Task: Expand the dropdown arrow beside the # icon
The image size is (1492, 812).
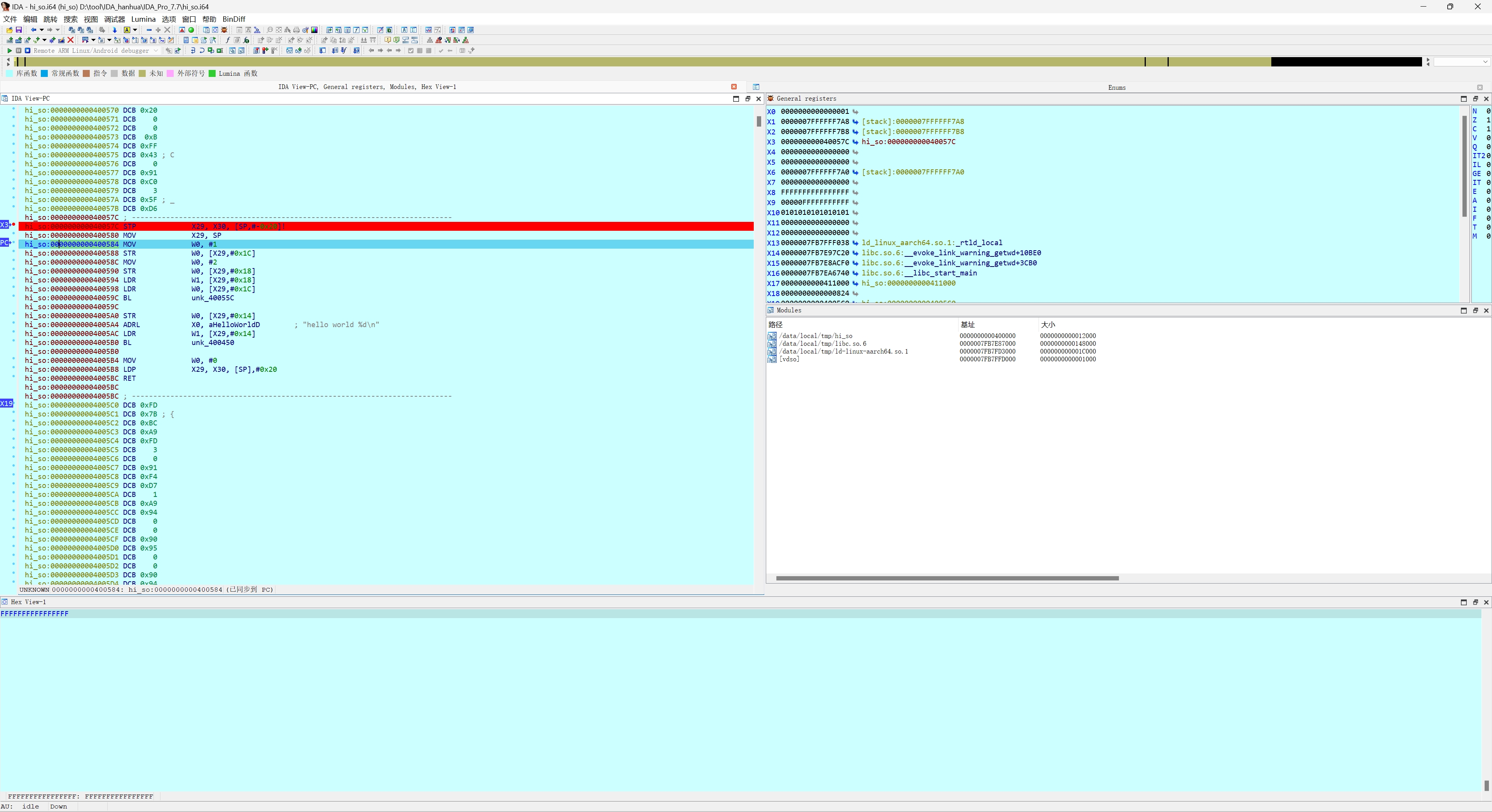Action: [110, 40]
